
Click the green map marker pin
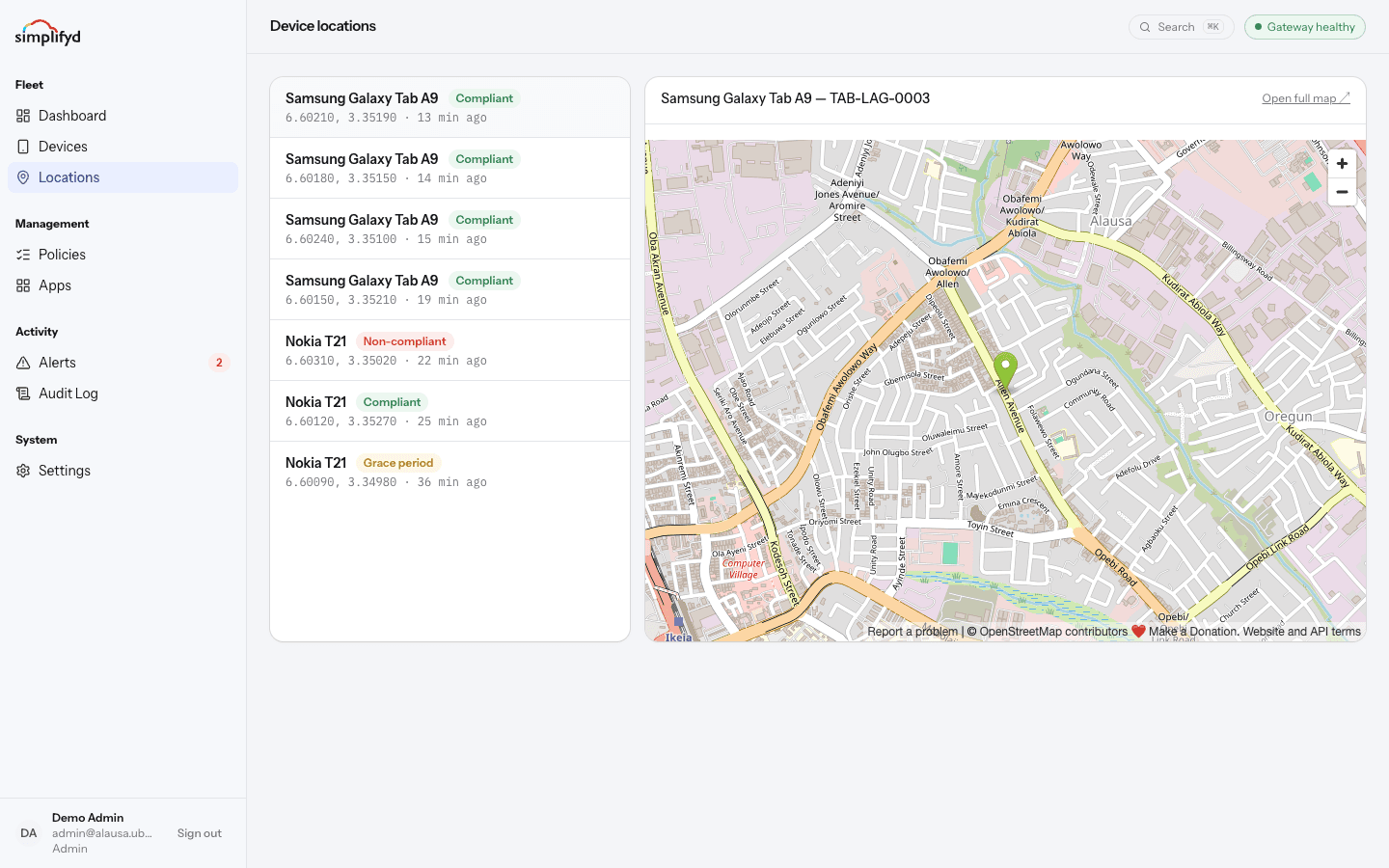(x=1005, y=370)
